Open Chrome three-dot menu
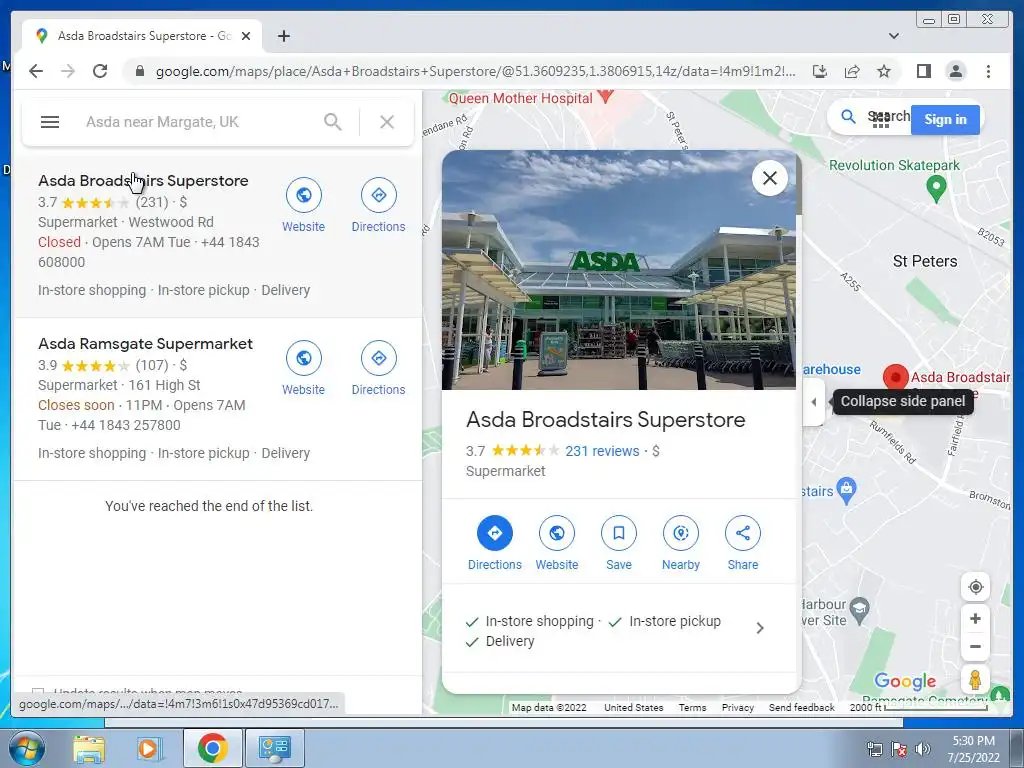The image size is (1024, 768). (x=989, y=71)
